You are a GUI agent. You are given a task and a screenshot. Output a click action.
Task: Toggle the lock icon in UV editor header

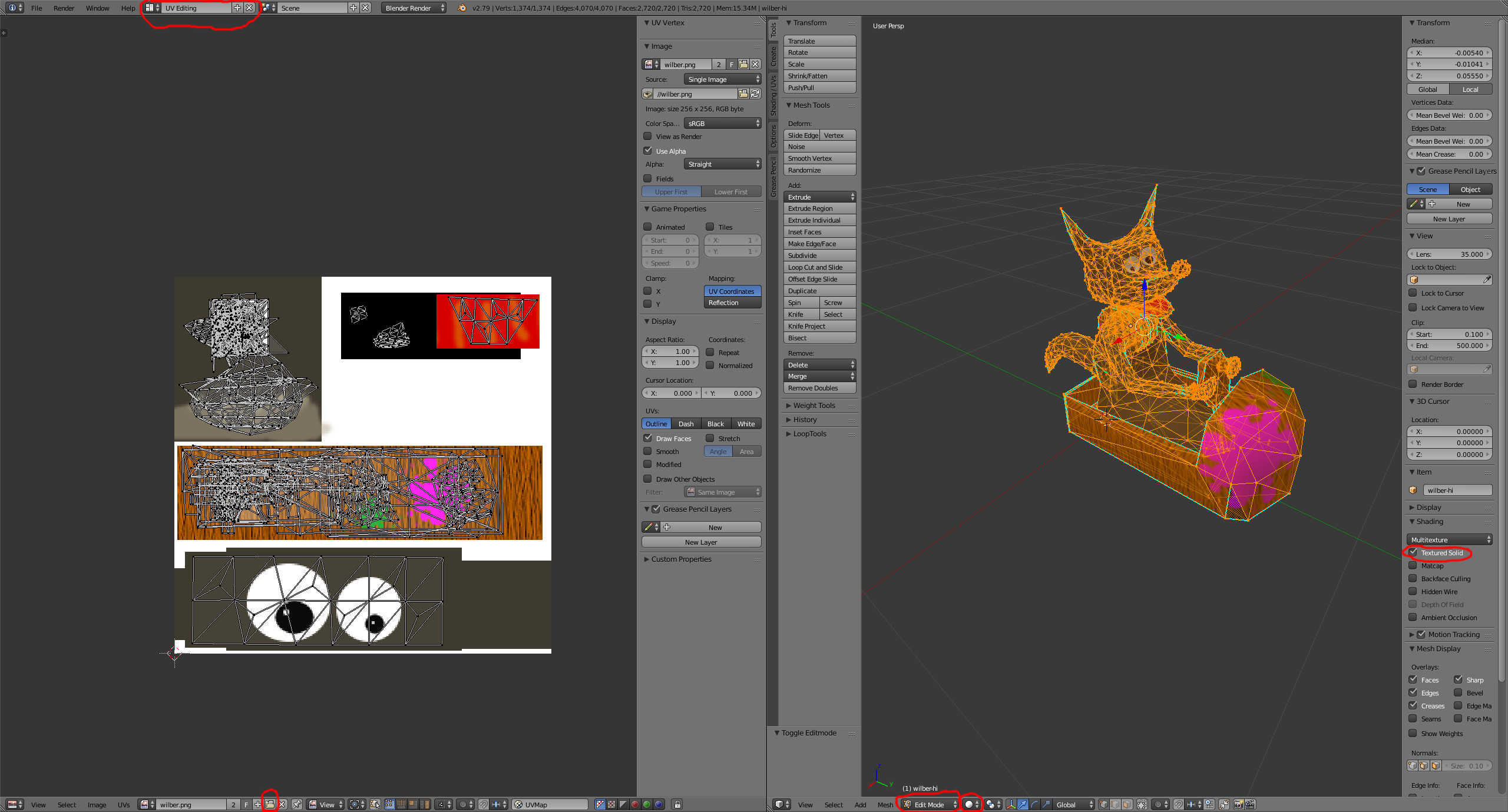[677, 804]
